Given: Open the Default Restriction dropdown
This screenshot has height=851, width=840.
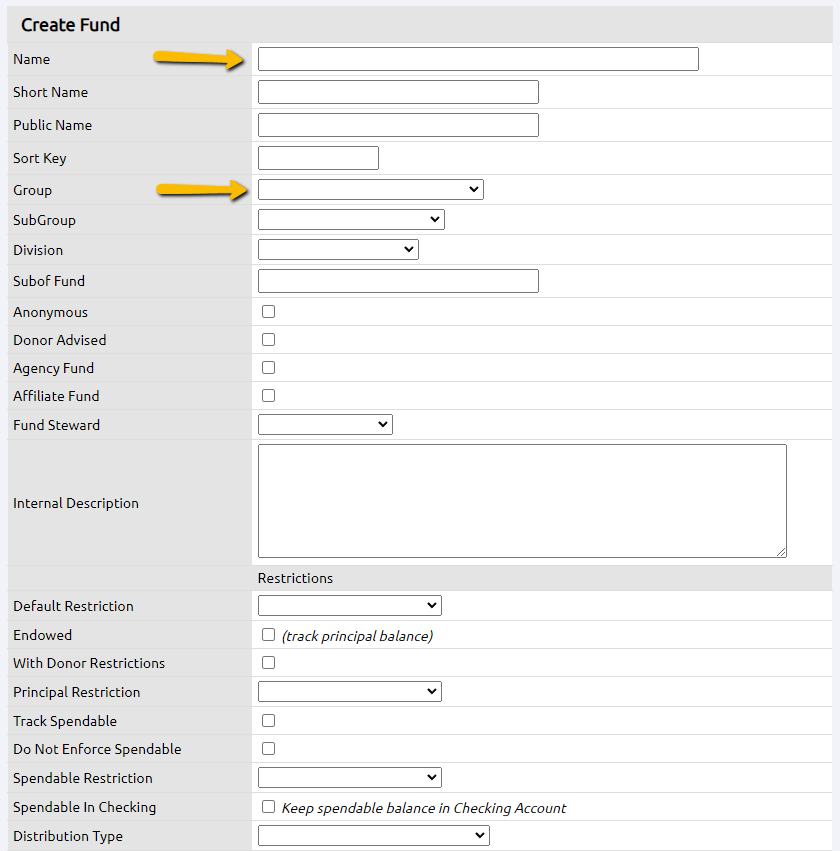Looking at the screenshot, I should pos(349,605).
